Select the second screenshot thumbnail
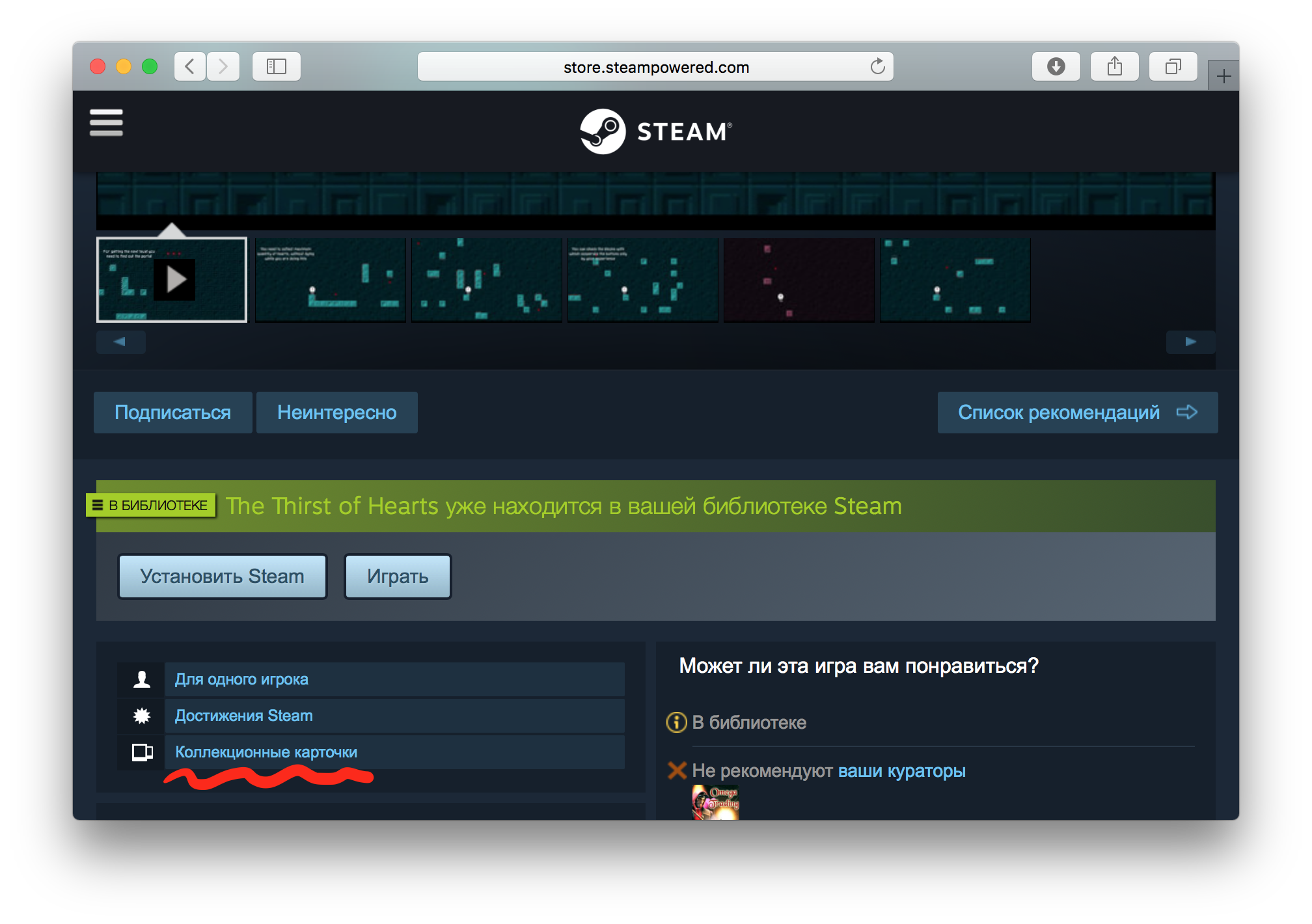 point(331,280)
